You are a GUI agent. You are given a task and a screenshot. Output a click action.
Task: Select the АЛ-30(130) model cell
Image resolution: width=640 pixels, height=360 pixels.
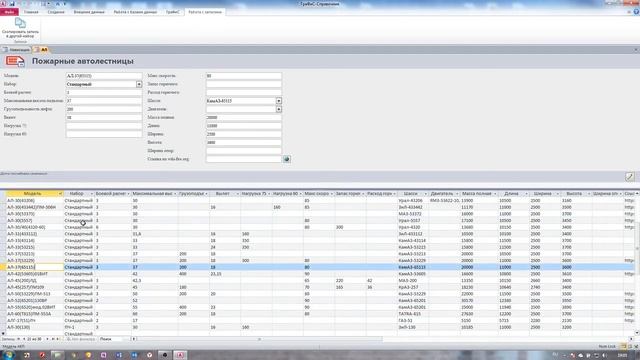tap(35, 327)
